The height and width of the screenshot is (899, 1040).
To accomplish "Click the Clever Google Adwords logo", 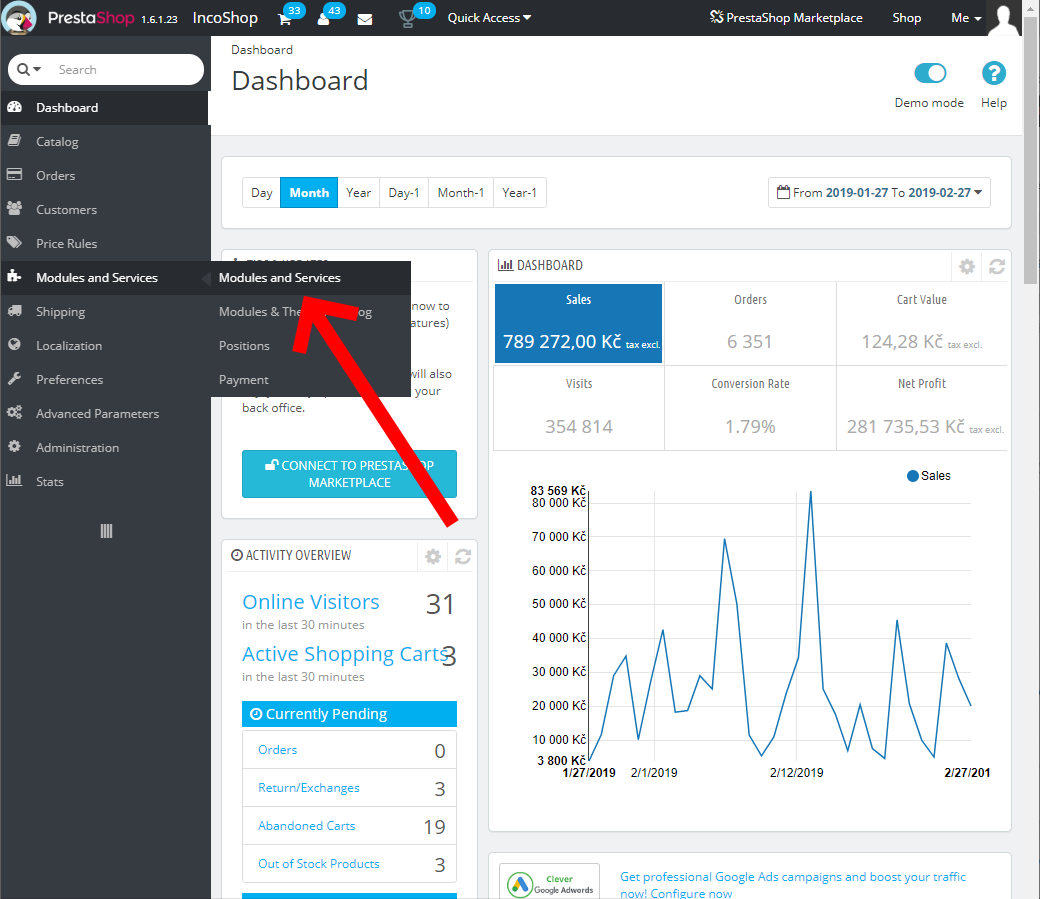I will click(550, 881).
